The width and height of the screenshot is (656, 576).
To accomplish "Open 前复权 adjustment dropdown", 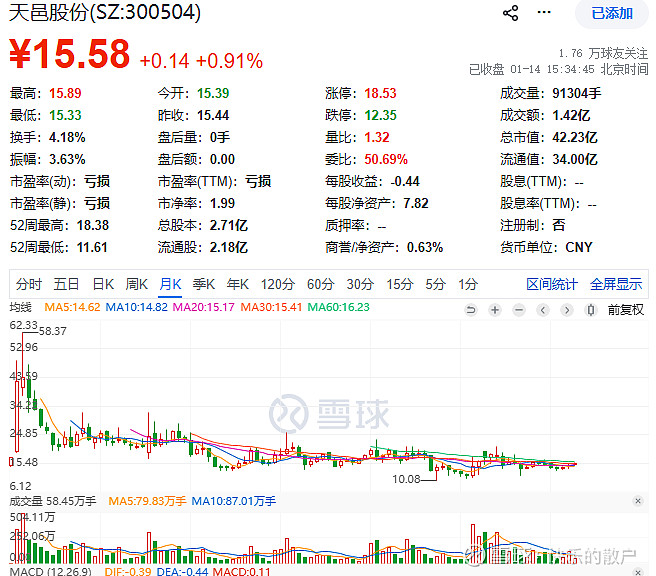I will click(625, 310).
